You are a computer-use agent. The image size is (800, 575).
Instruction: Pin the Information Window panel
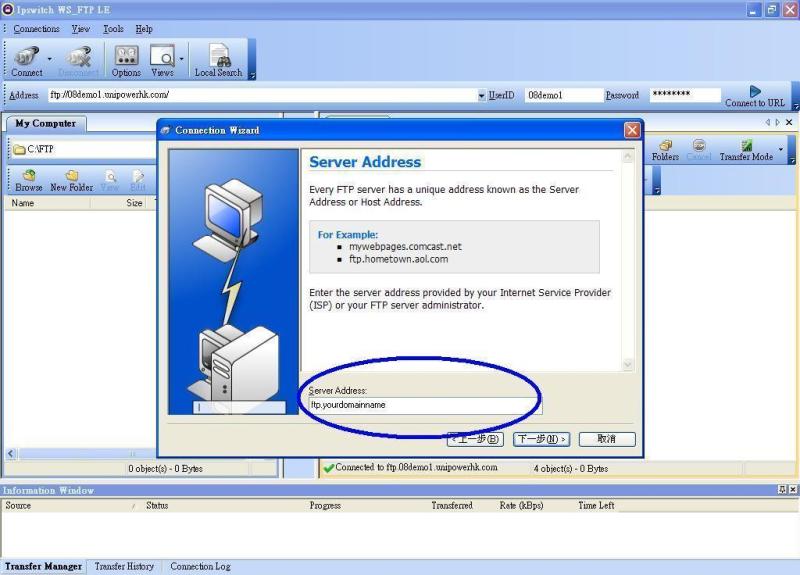click(x=782, y=490)
